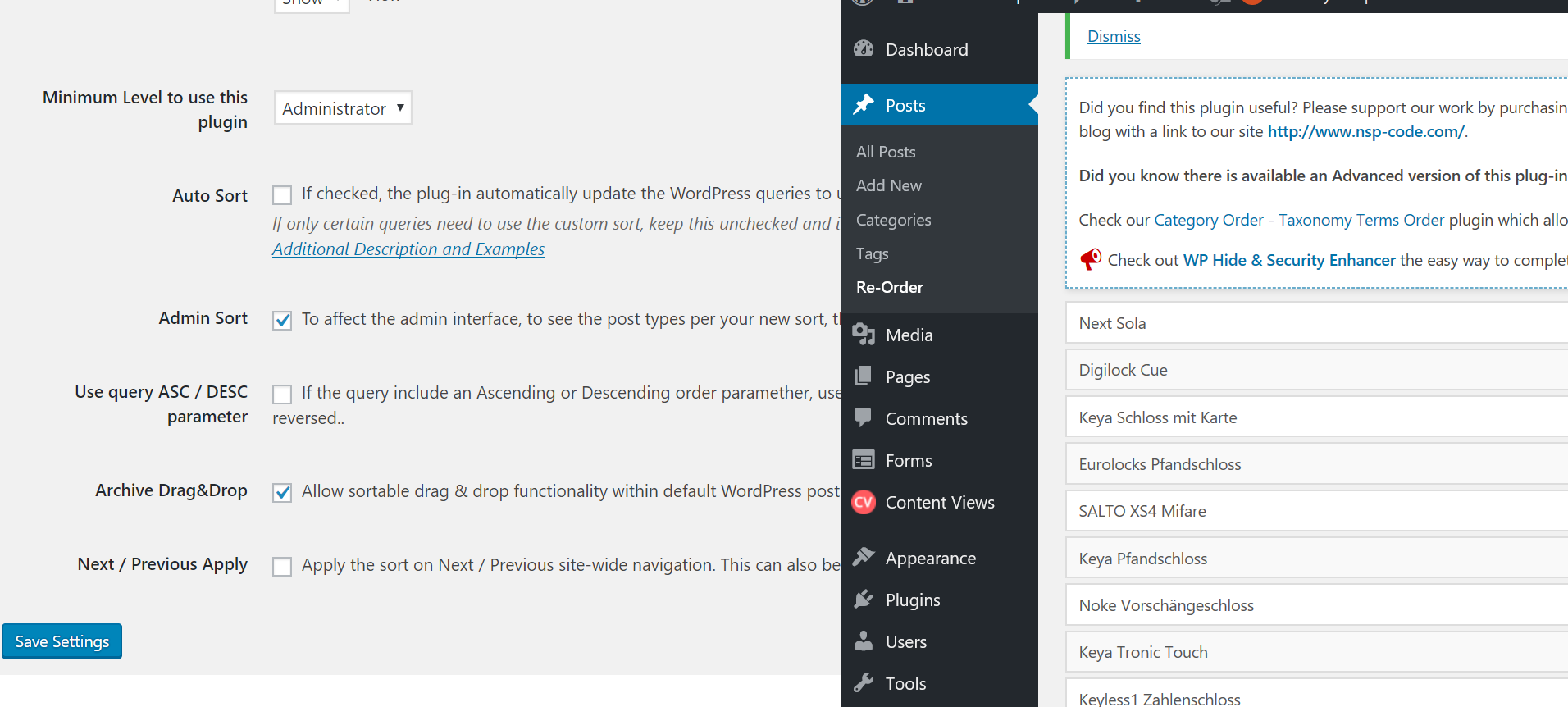Open Comments menu item
The height and width of the screenshot is (707, 1568).
(940, 418)
